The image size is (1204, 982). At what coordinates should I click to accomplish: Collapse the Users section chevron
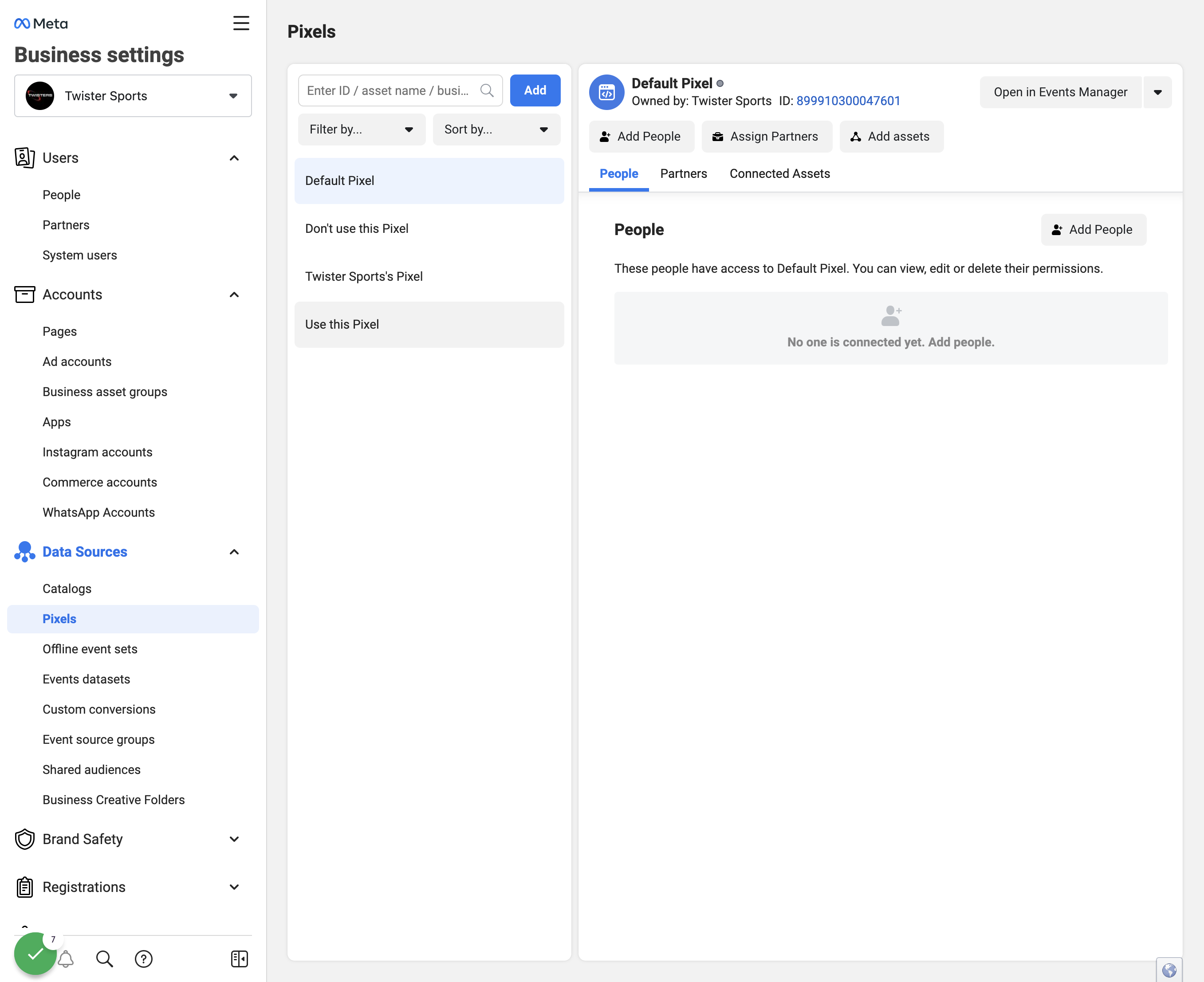click(x=234, y=158)
